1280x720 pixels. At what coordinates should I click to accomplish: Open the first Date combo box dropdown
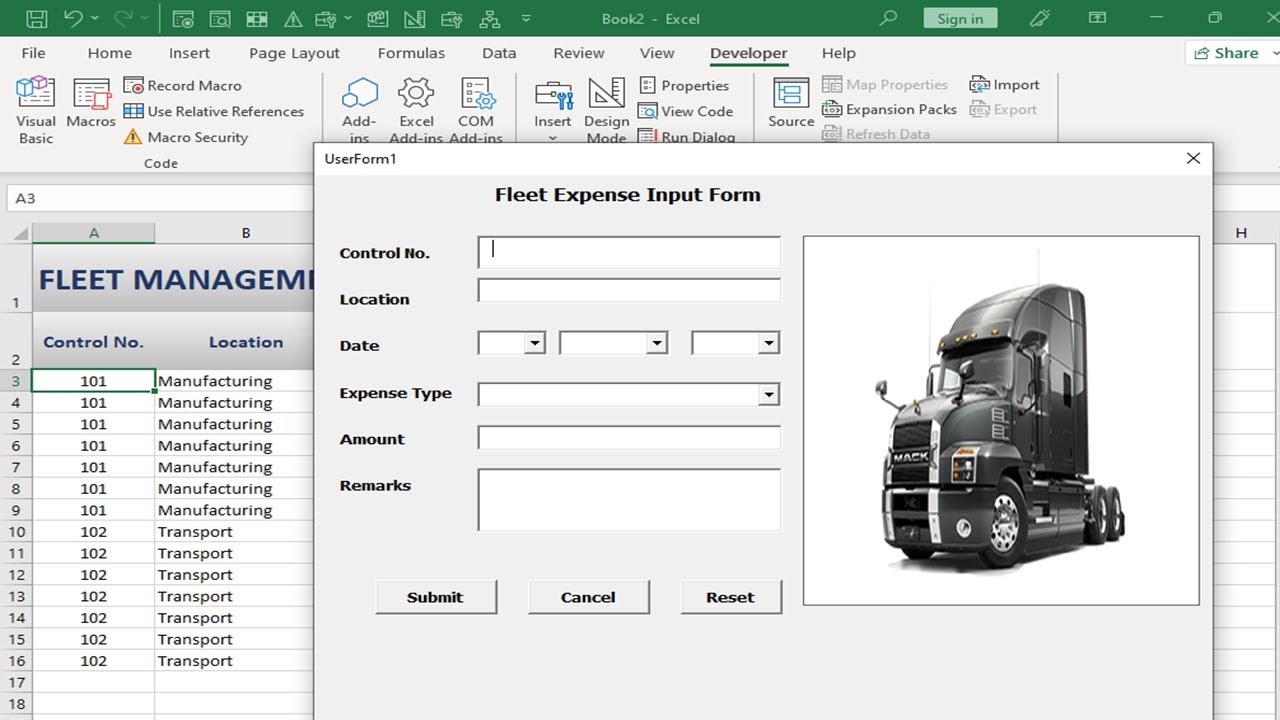[x=535, y=343]
